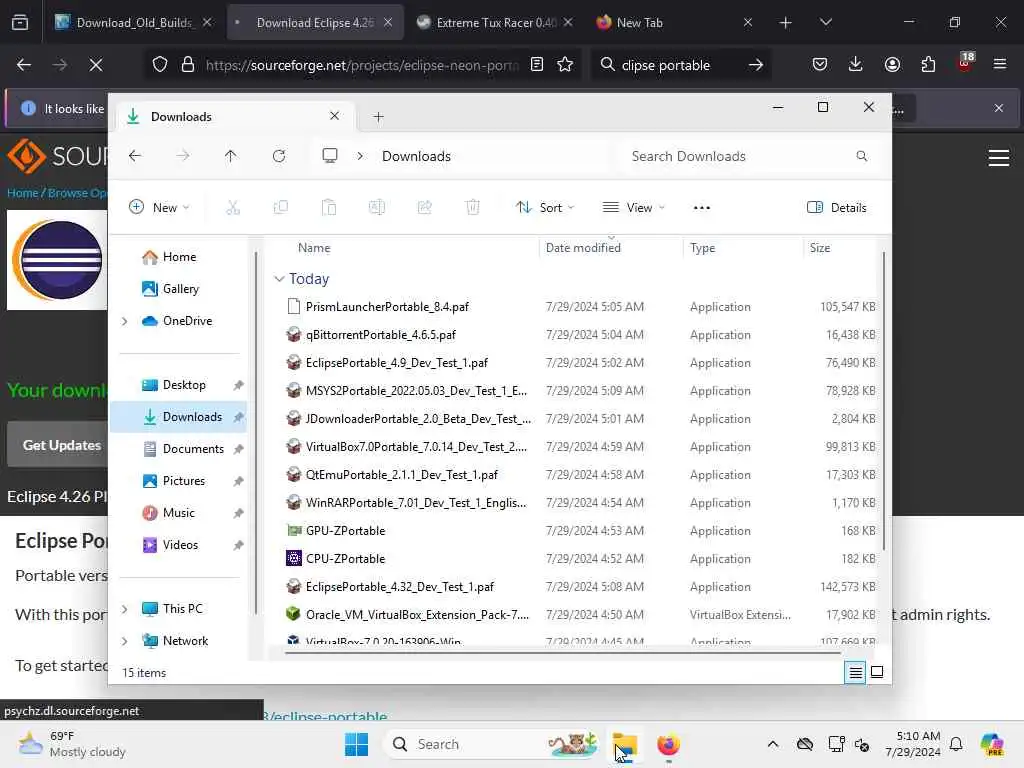Click the Home breadcrumb link on SourceForge
1024x768 pixels.
pyautogui.click(x=22, y=193)
